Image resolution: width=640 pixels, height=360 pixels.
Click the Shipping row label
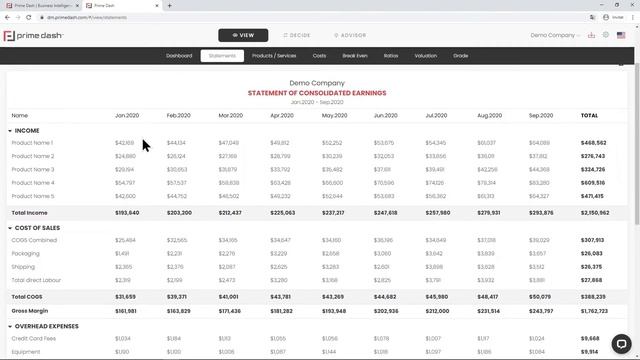23,267
